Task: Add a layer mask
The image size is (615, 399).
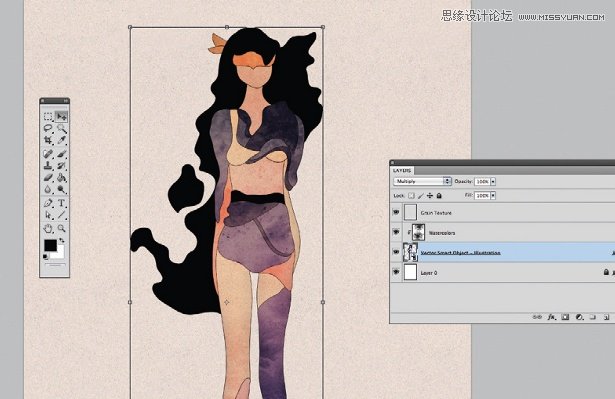Action: pos(565,317)
